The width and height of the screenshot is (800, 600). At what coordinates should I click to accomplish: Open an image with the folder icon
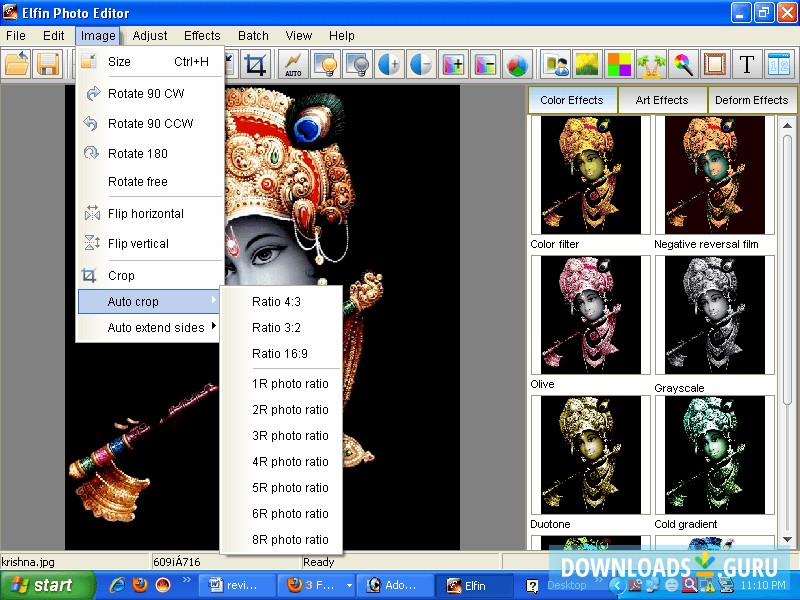click(x=17, y=64)
